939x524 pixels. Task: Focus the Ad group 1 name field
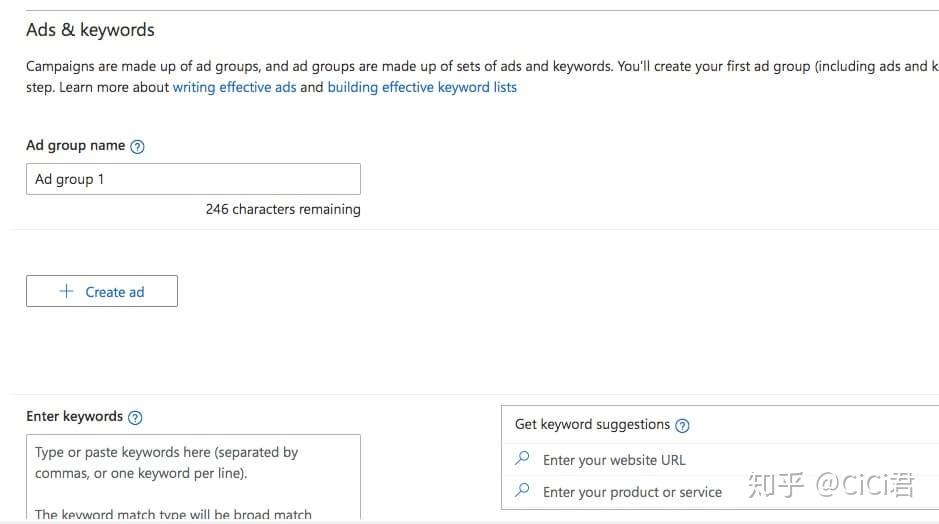click(193, 179)
